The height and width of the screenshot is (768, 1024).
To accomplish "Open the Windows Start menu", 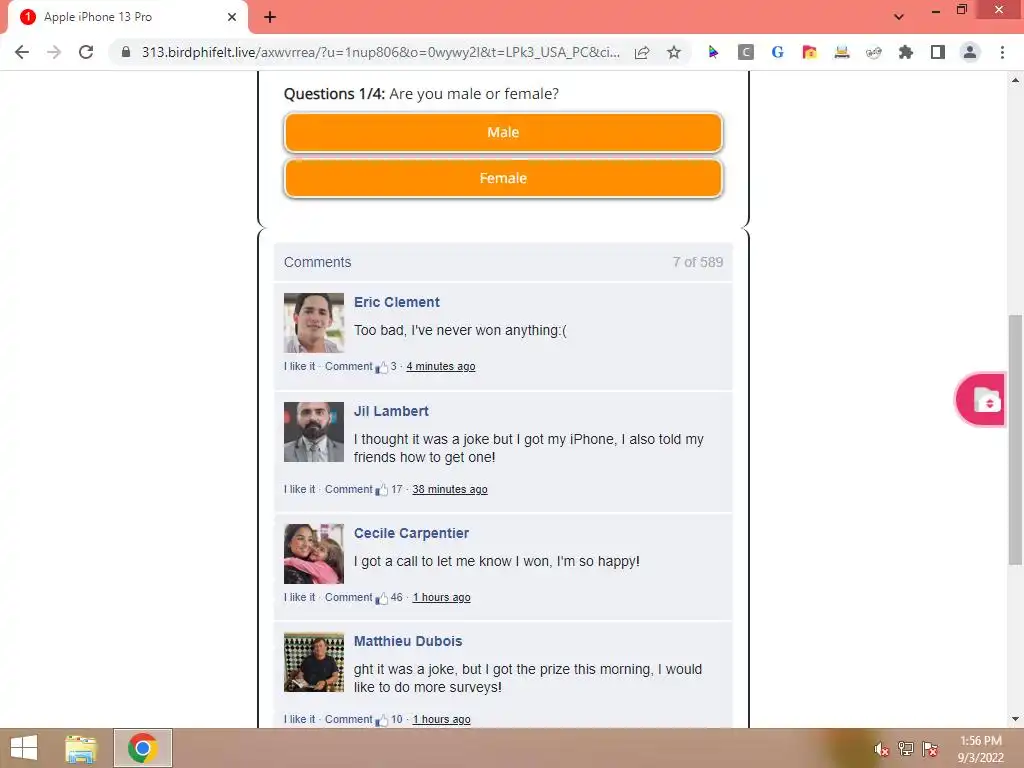I will click(24, 748).
